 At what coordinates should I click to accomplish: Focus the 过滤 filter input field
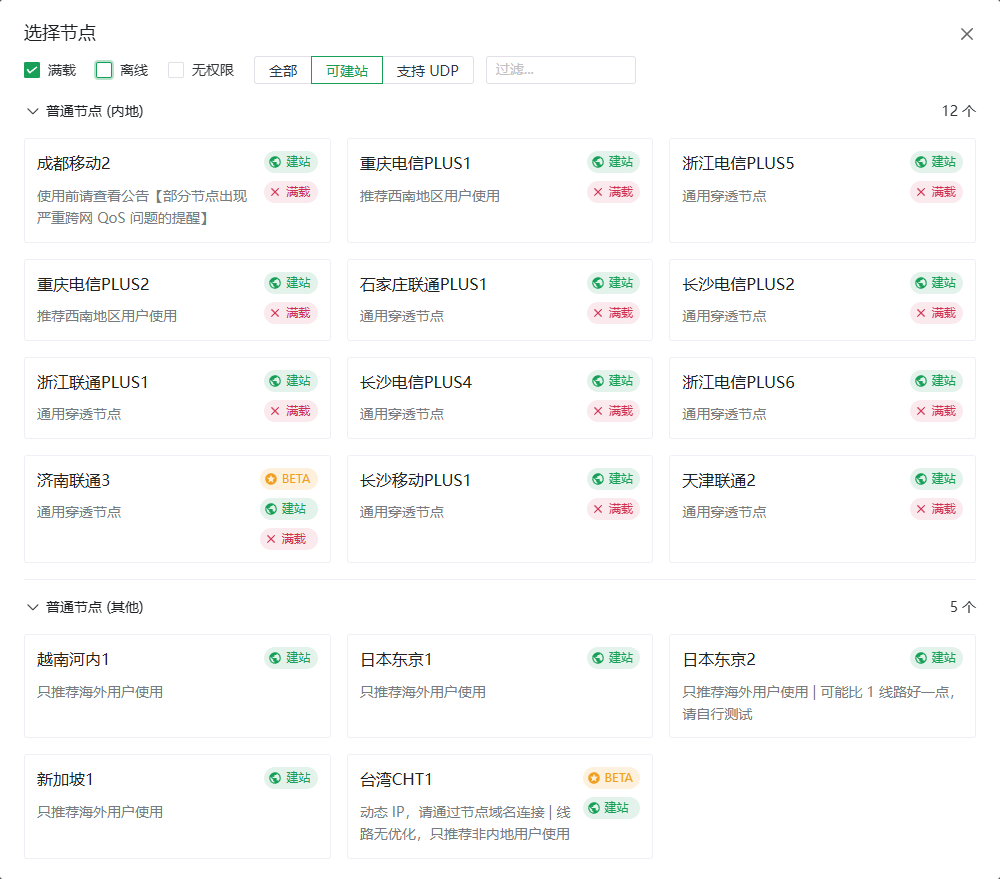click(x=560, y=70)
